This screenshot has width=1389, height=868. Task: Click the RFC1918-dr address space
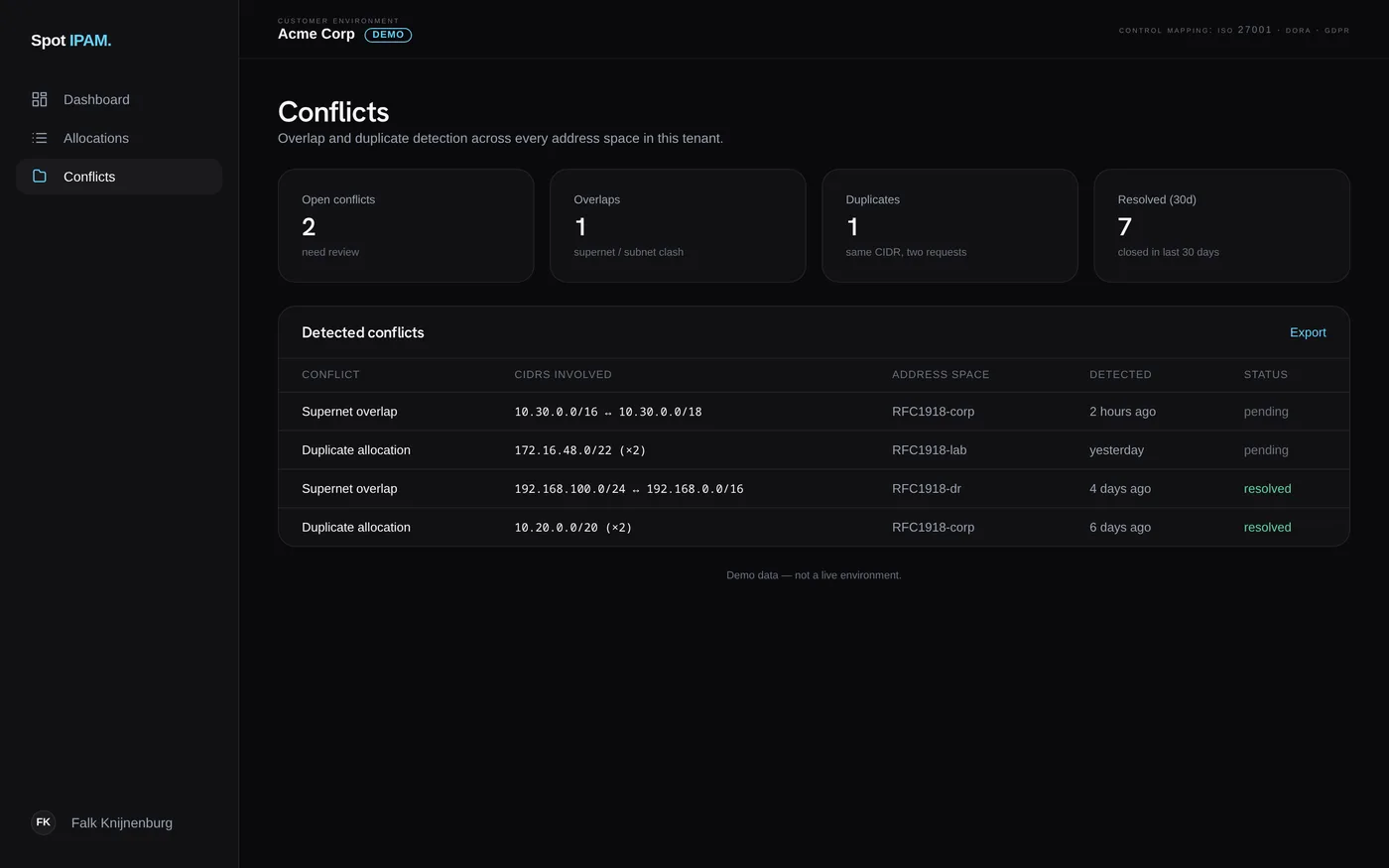[927, 489]
